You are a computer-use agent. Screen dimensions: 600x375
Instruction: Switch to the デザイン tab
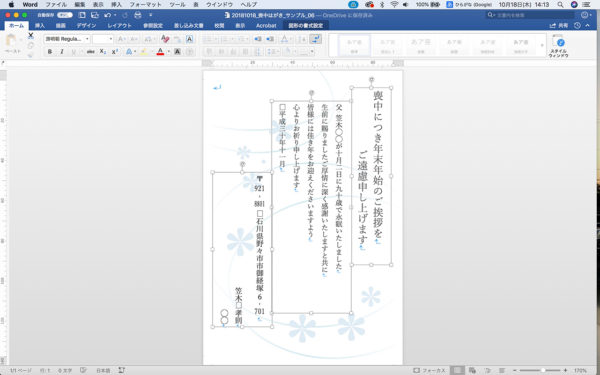click(86, 26)
